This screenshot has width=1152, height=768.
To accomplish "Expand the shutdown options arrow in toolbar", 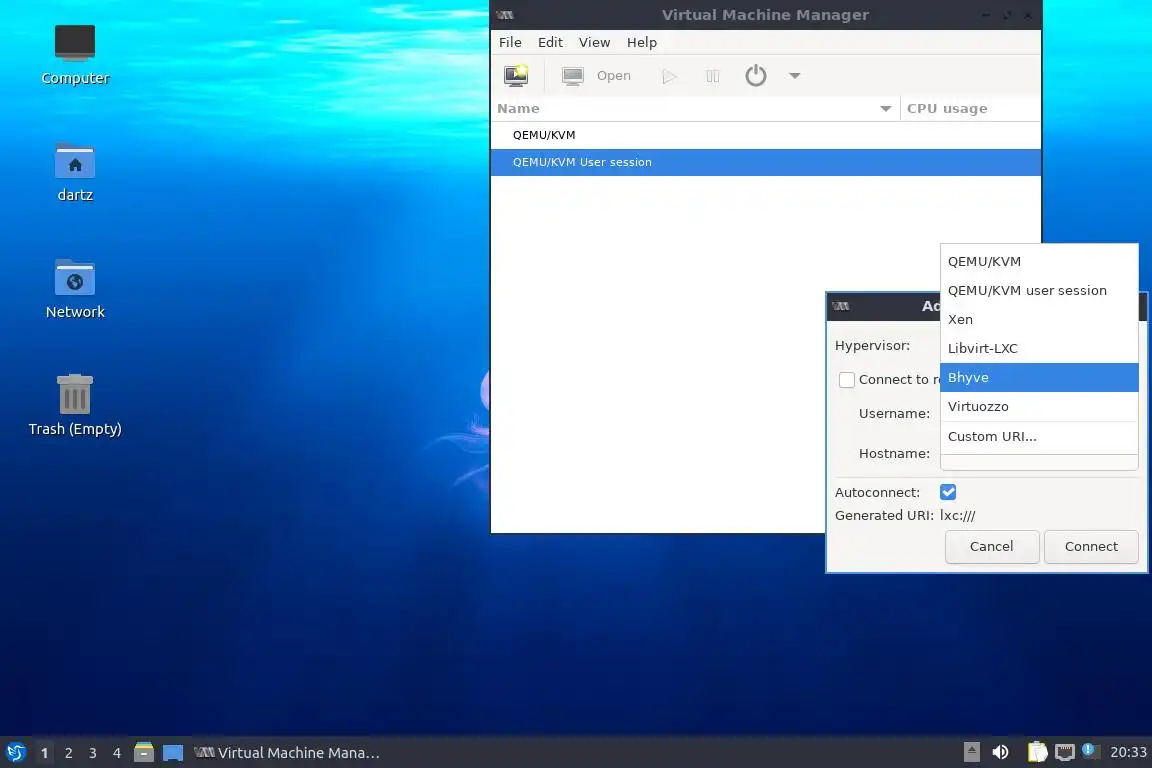I will [794, 76].
